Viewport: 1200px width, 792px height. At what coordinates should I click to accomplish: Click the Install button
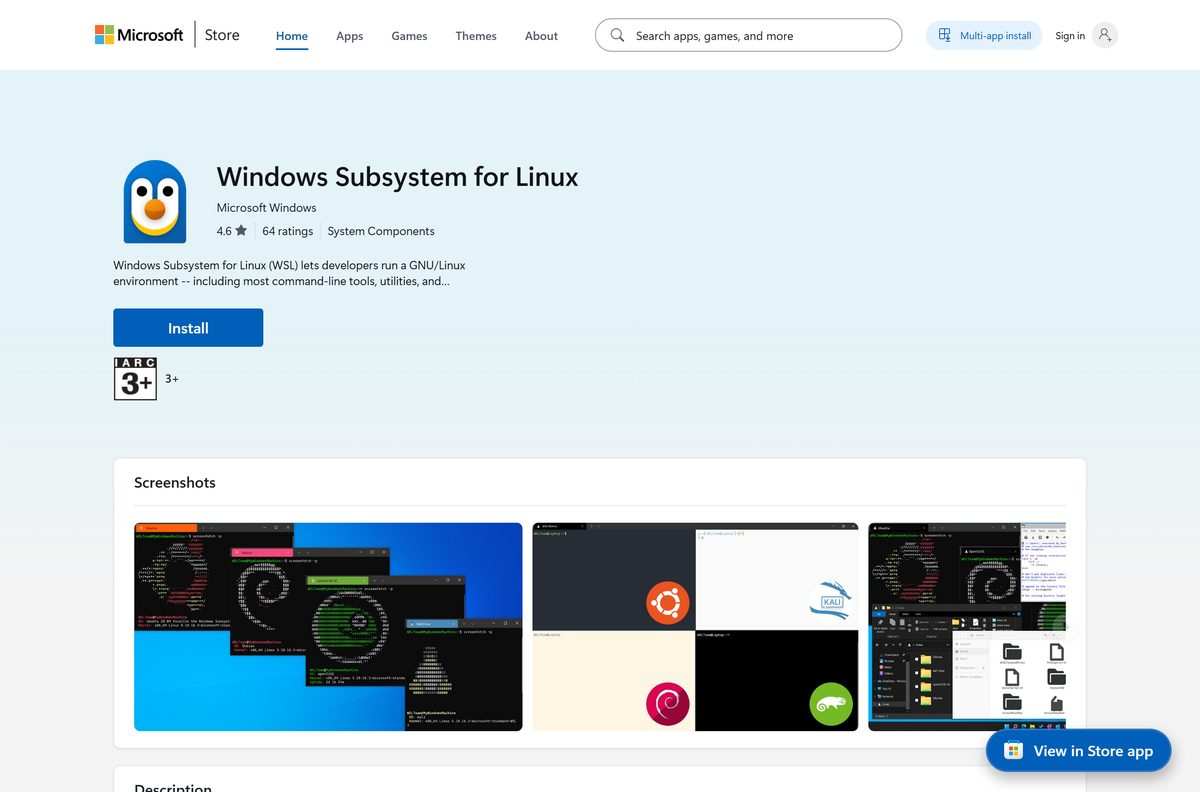188,328
